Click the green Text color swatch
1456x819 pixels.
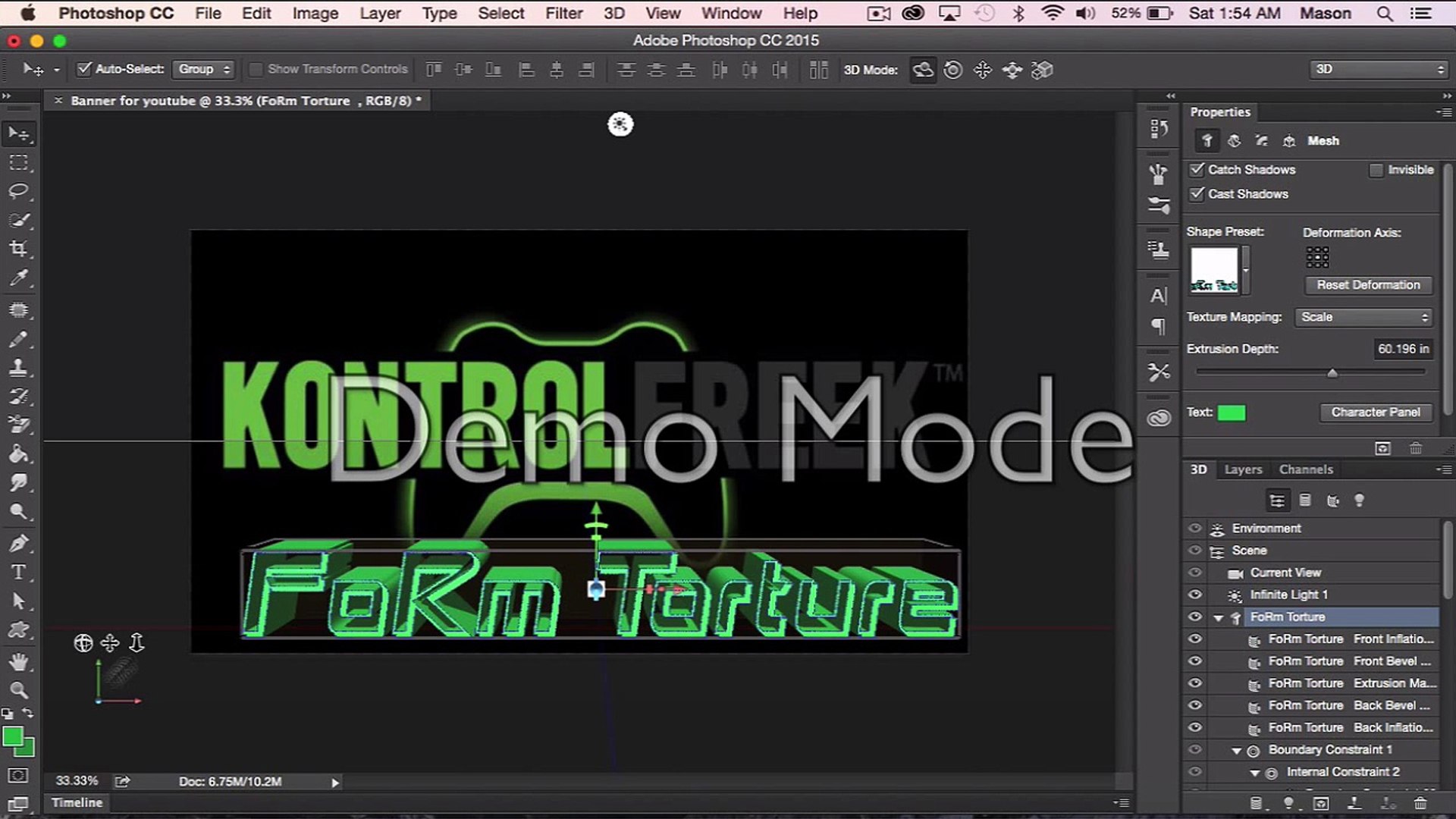[1231, 413]
